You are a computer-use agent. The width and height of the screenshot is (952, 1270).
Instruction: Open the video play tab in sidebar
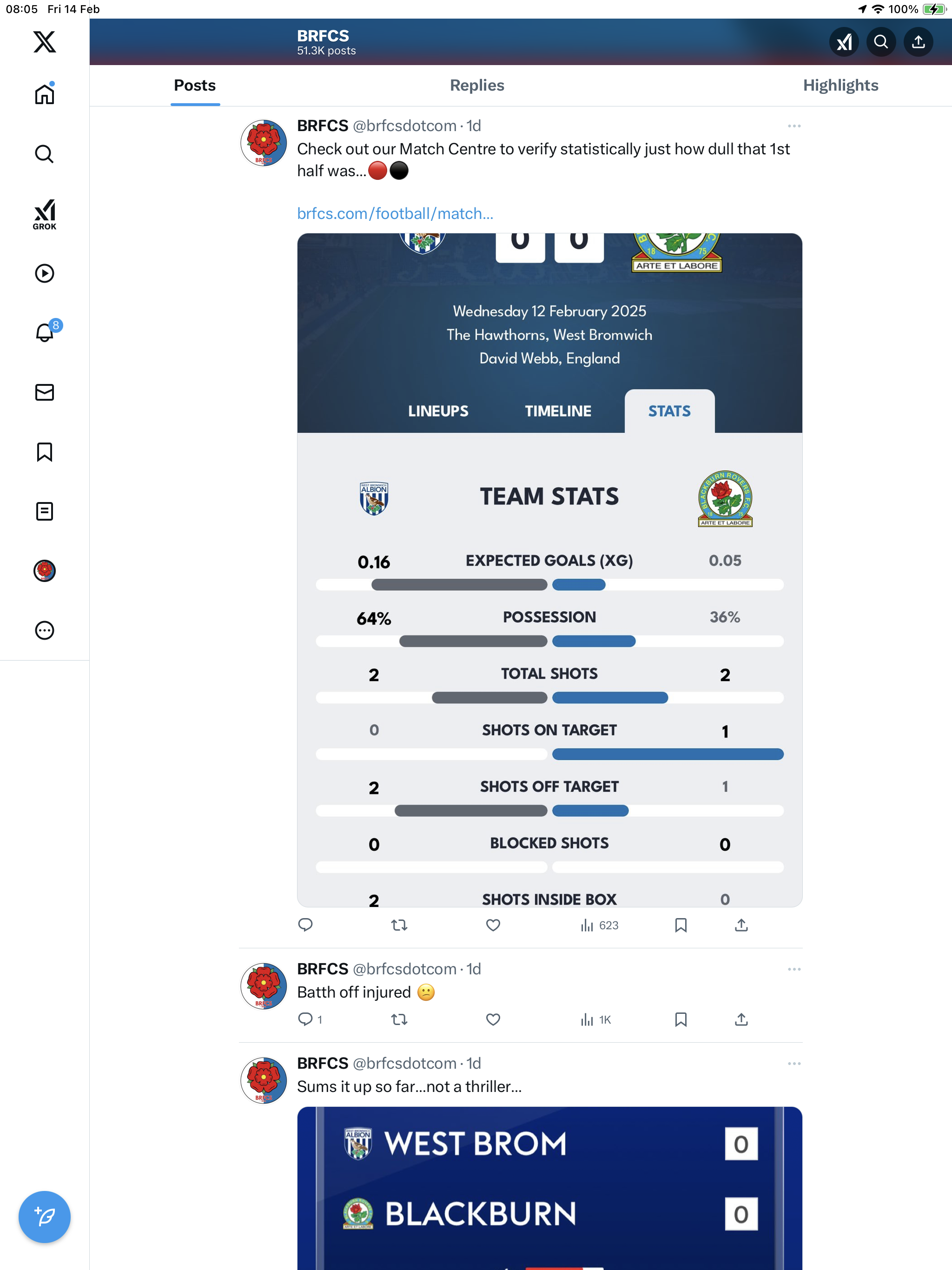coord(44,273)
